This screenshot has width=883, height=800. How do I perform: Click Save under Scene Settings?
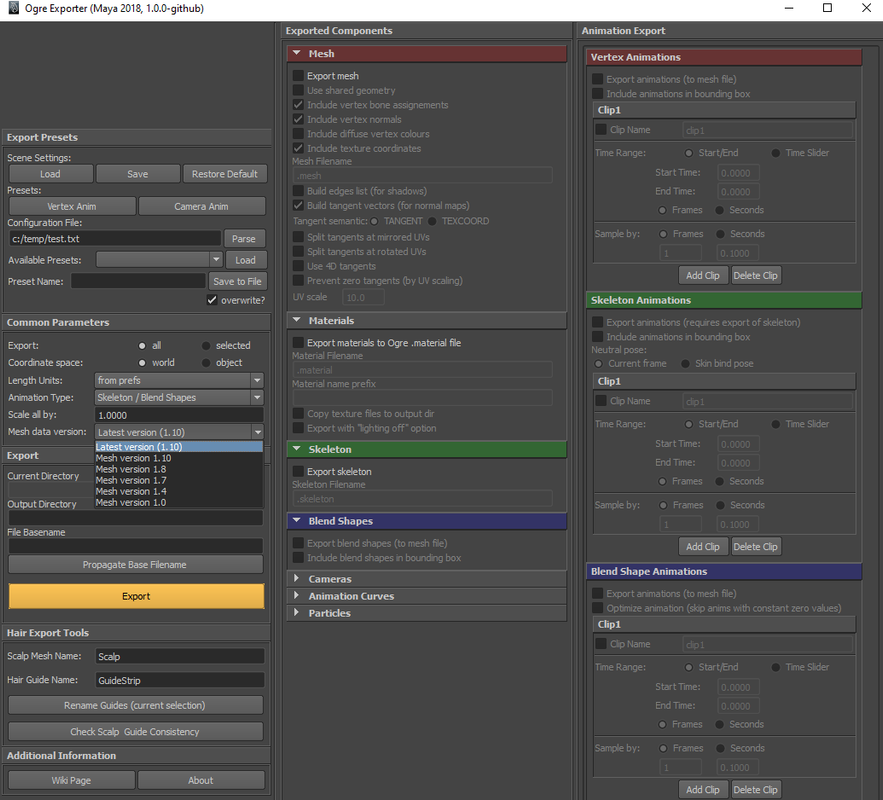point(138,174)
